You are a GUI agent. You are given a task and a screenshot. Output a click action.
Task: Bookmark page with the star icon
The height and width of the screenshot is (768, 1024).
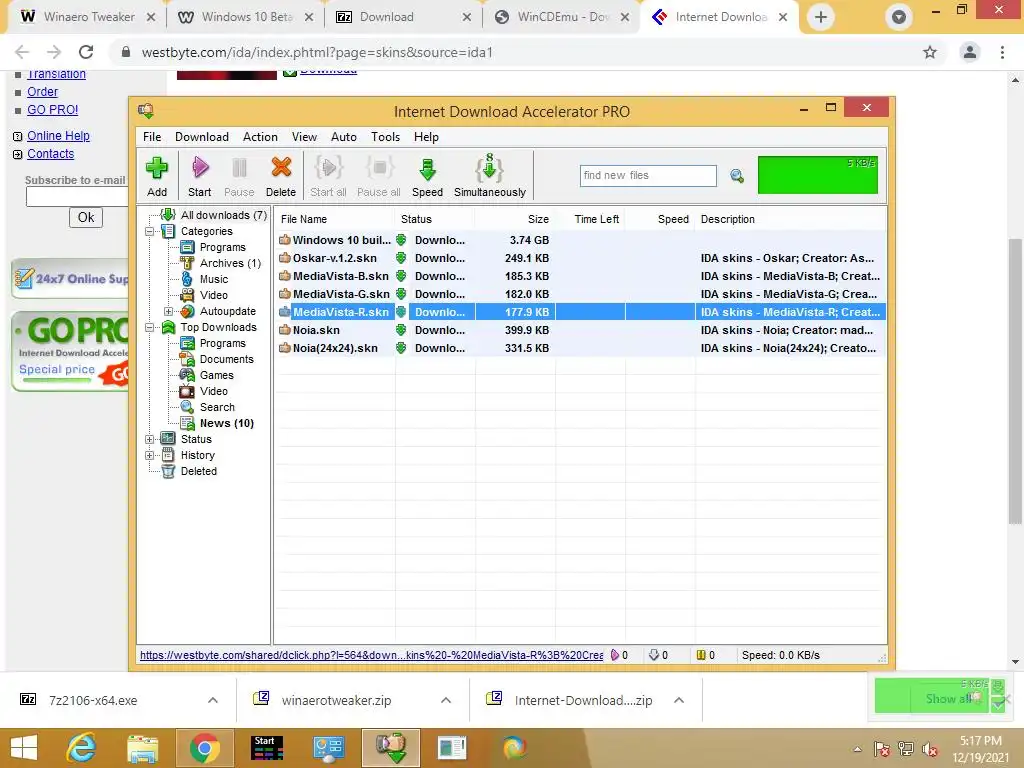click(x=930, y=52)
